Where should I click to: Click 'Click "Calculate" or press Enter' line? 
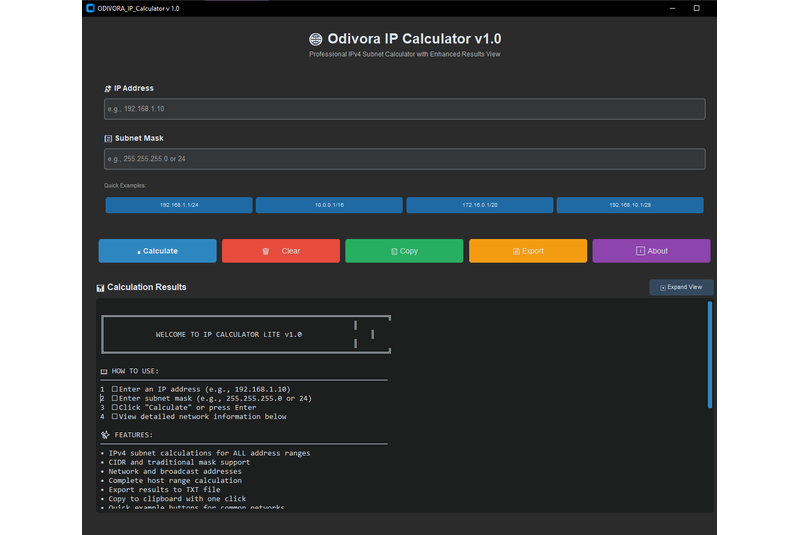187,407
